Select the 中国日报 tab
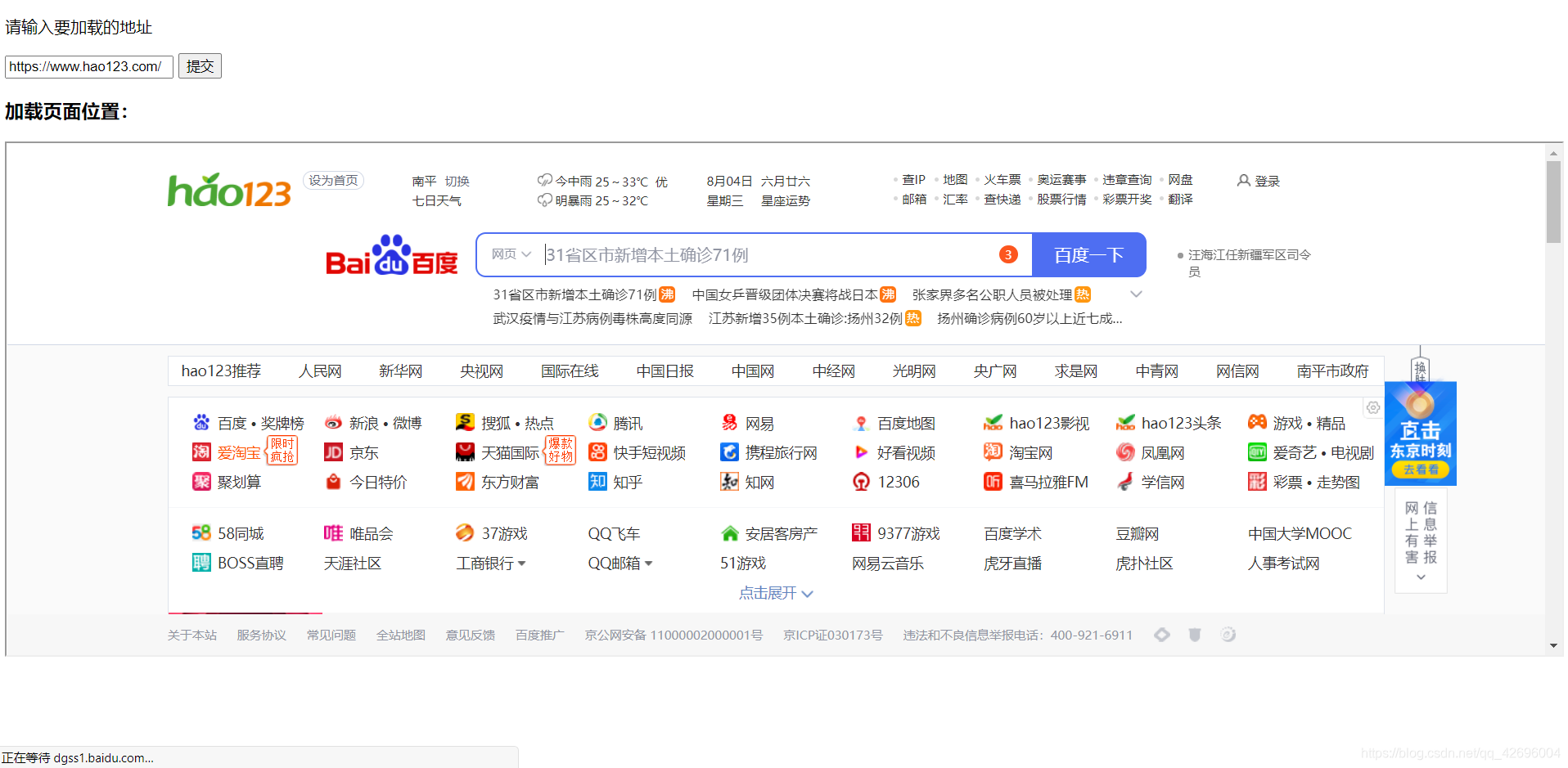 (x=665, y=371)
